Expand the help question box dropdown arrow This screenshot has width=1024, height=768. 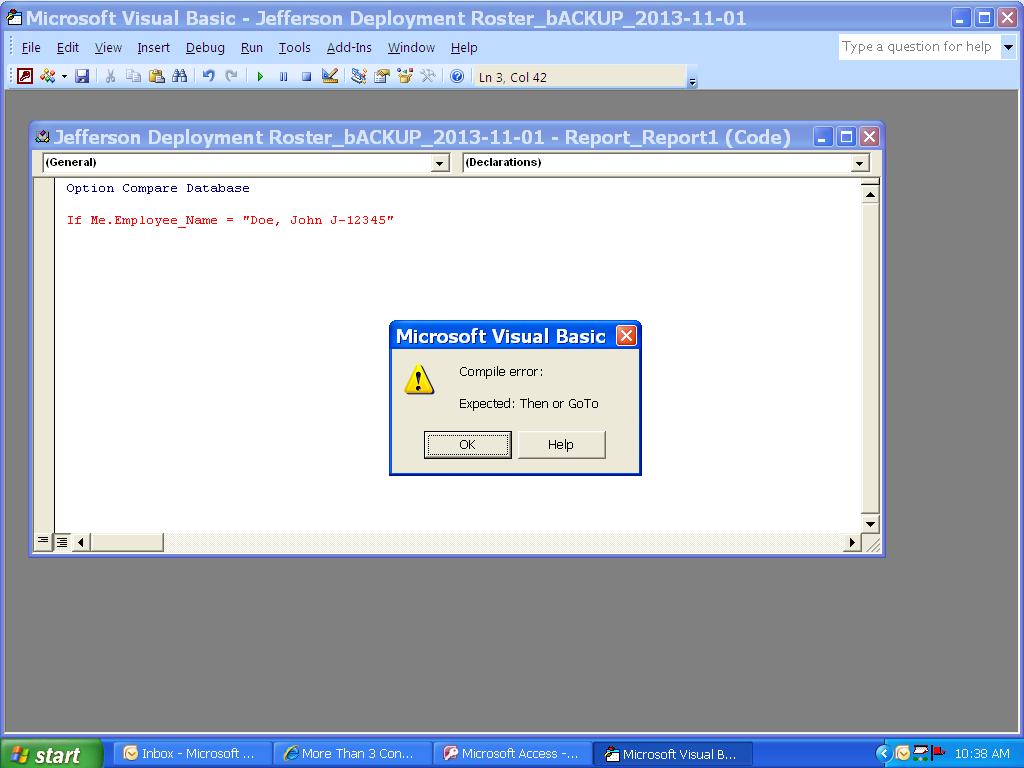point(1008,47)
